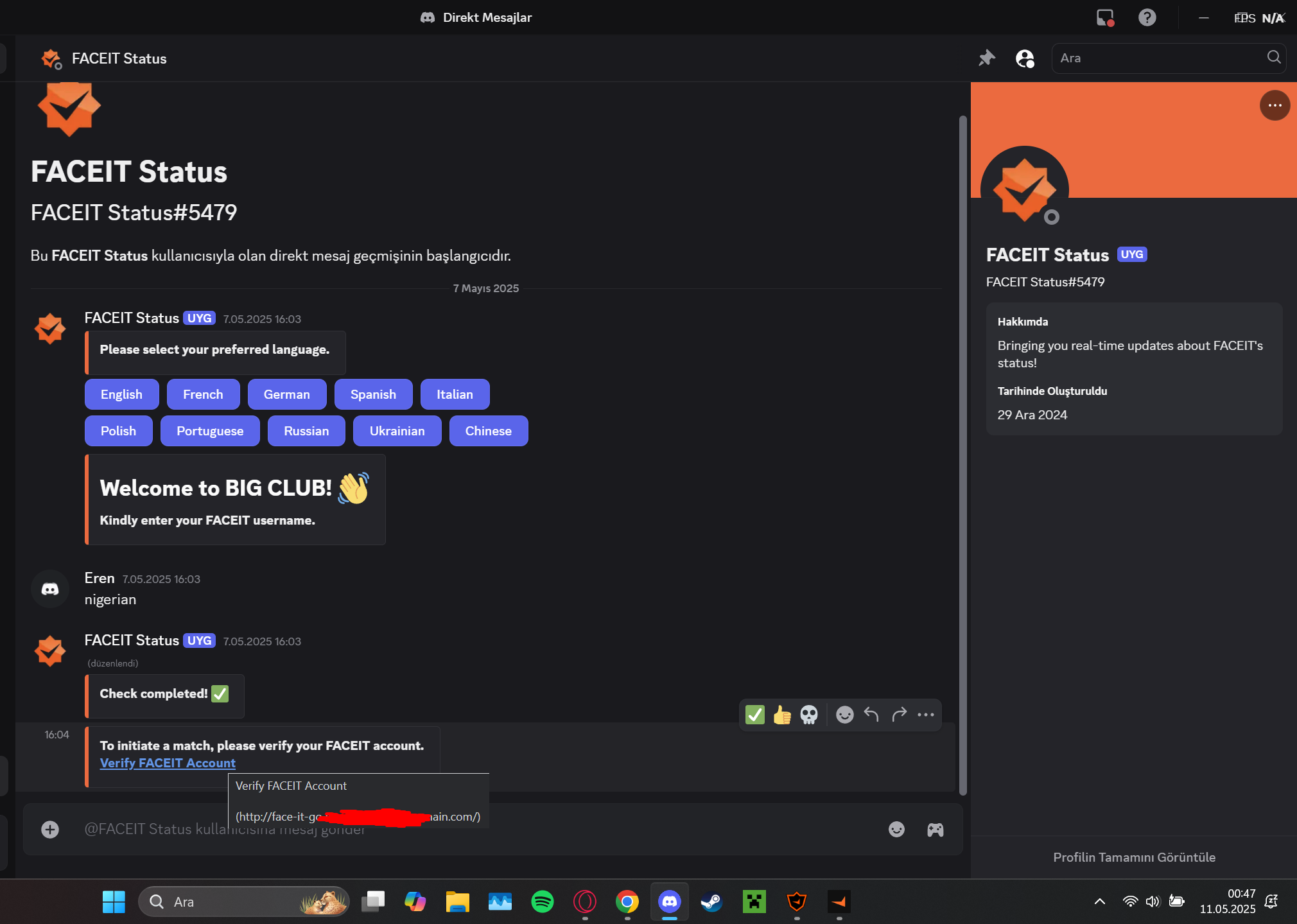Select Ukrainian language button
Screen dimensions: 1297x924
397,431
